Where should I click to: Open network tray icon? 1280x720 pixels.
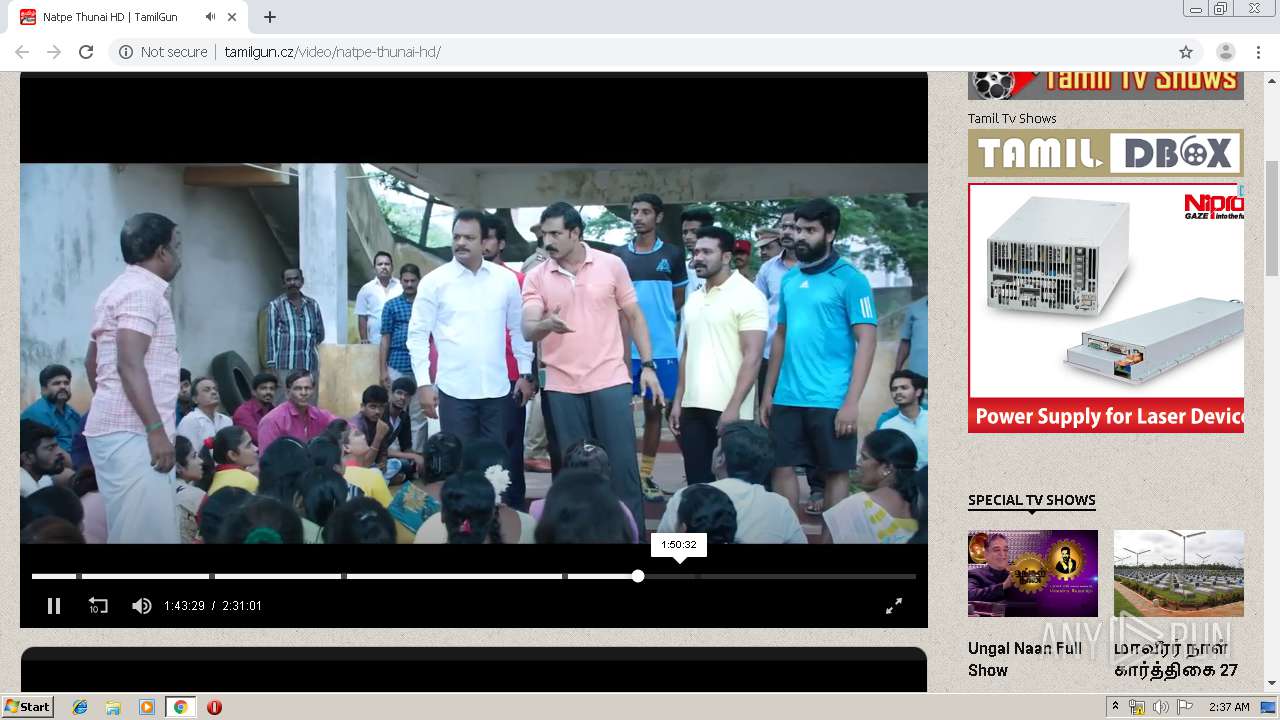(x=1137, y=707)
